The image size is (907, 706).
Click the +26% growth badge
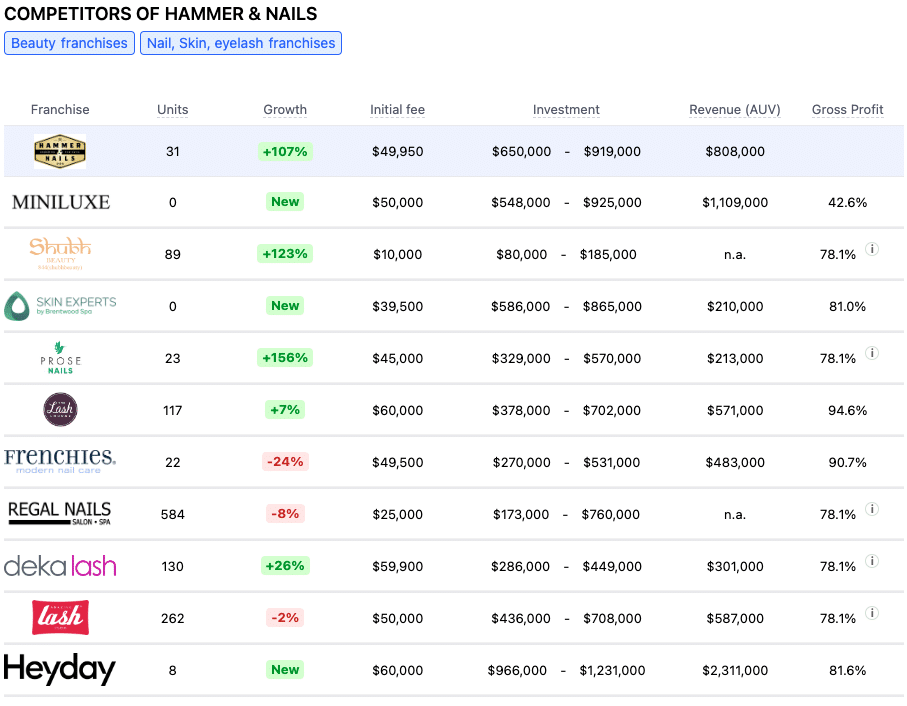point(285,565)
